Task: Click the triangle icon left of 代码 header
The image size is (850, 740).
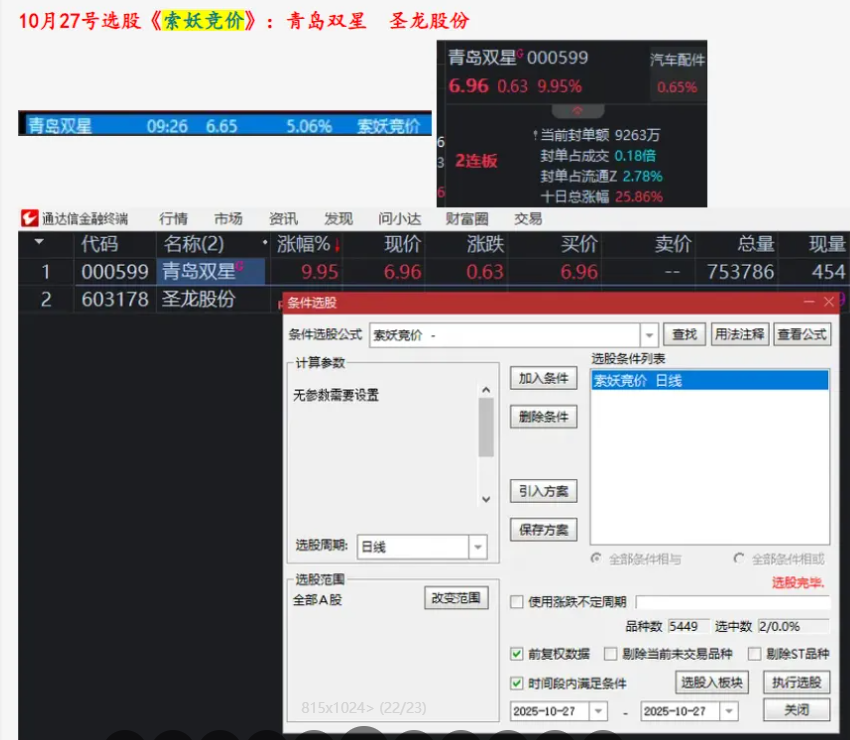Action: click(x=39, y=243)
